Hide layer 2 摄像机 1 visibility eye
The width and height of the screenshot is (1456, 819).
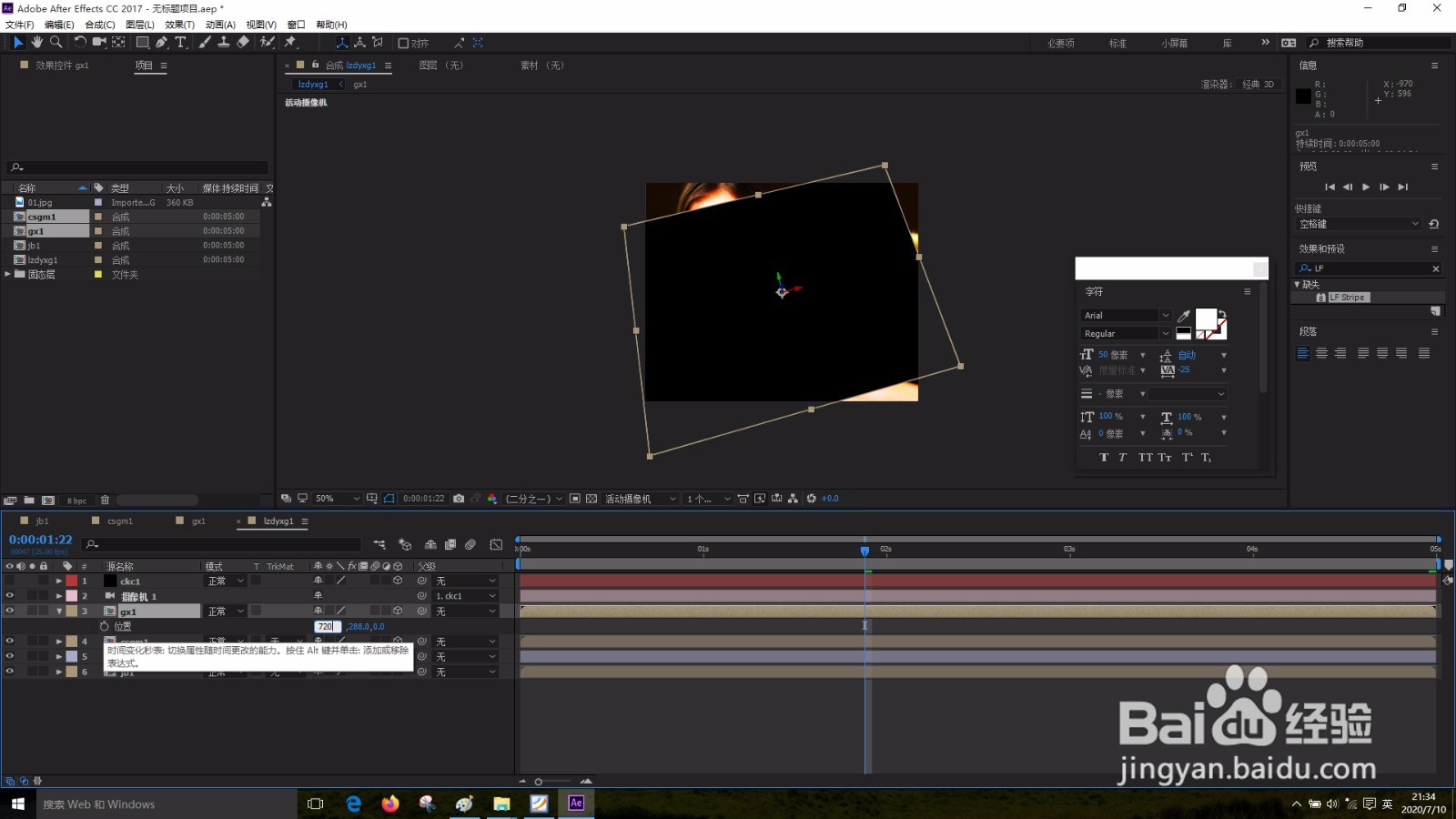tap(10, 596)
